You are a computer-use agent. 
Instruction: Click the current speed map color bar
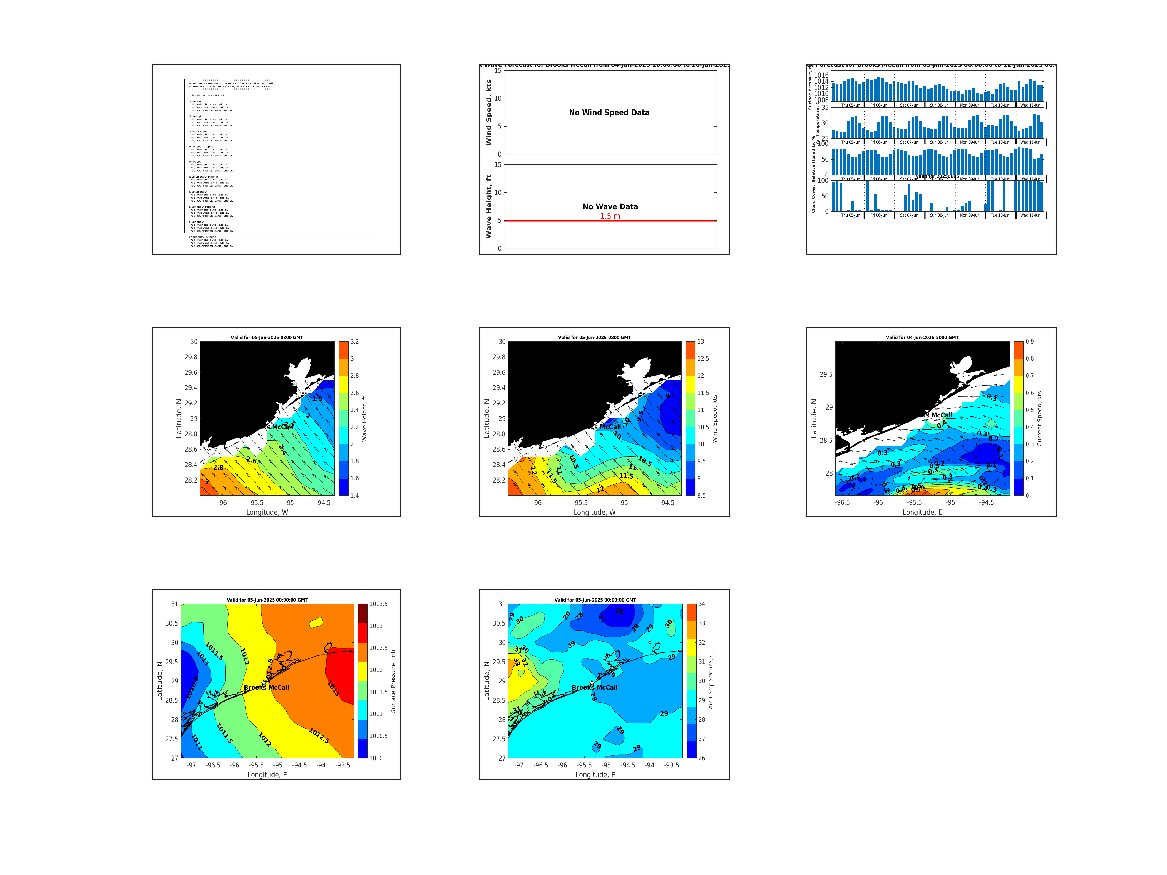(1018, 418)
